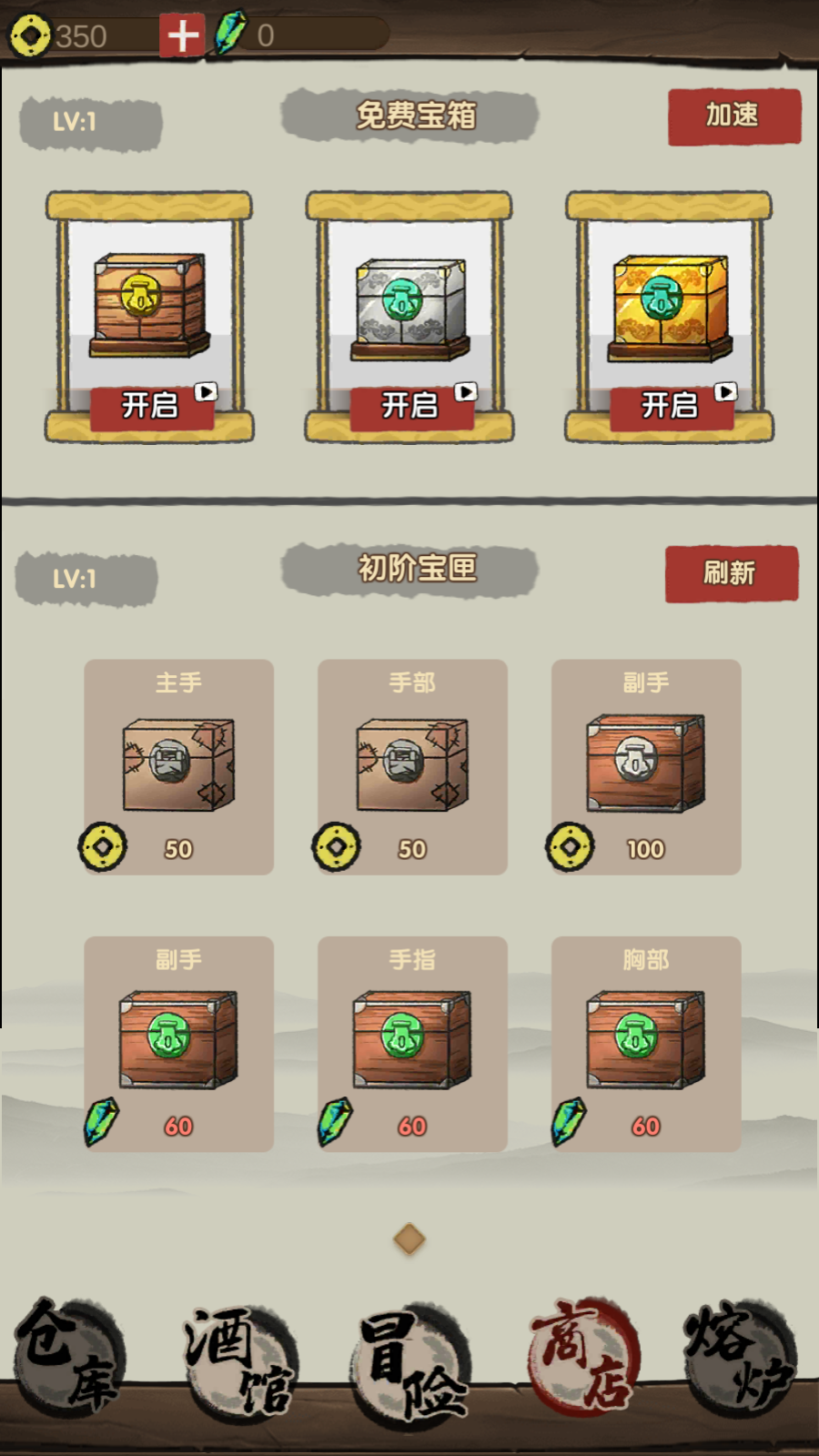
Task: Refresh the shop with 刷新
Action: click(732, 573)
